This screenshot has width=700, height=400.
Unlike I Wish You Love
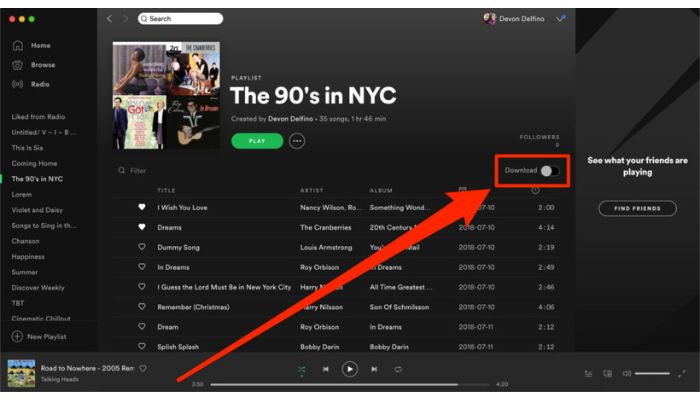[142, 207]
